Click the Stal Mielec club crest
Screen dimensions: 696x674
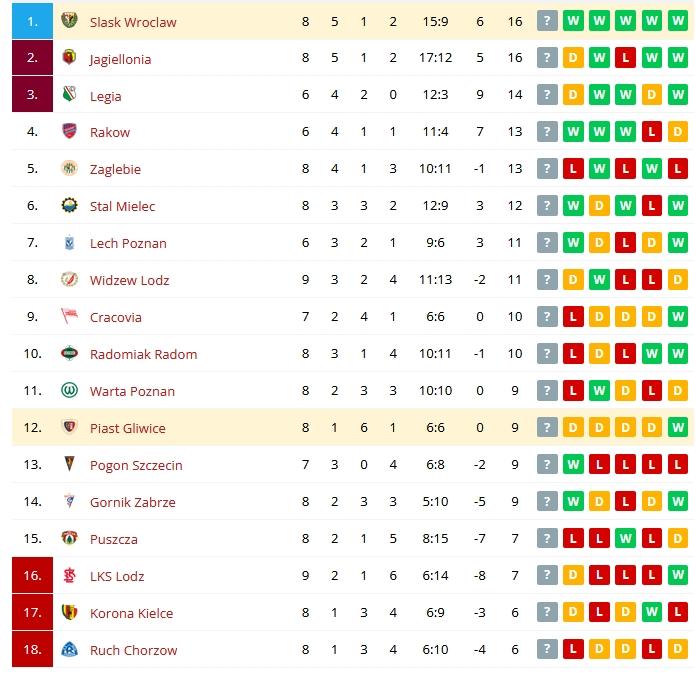coord(69,205)
